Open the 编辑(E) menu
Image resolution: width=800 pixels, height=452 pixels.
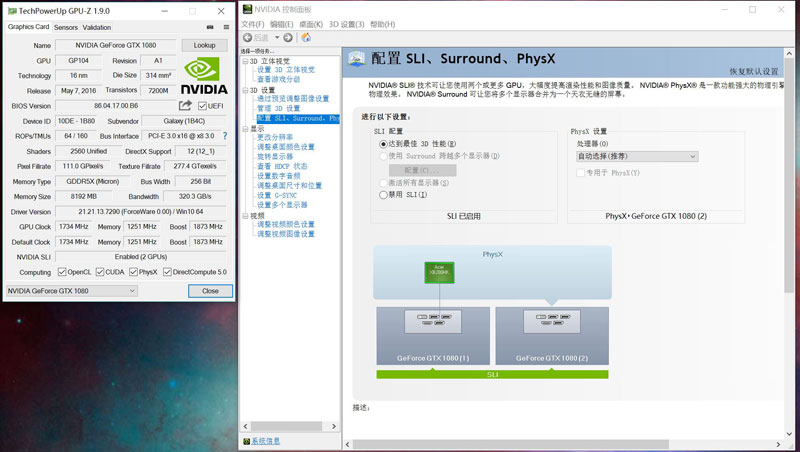tap(282, 24)
